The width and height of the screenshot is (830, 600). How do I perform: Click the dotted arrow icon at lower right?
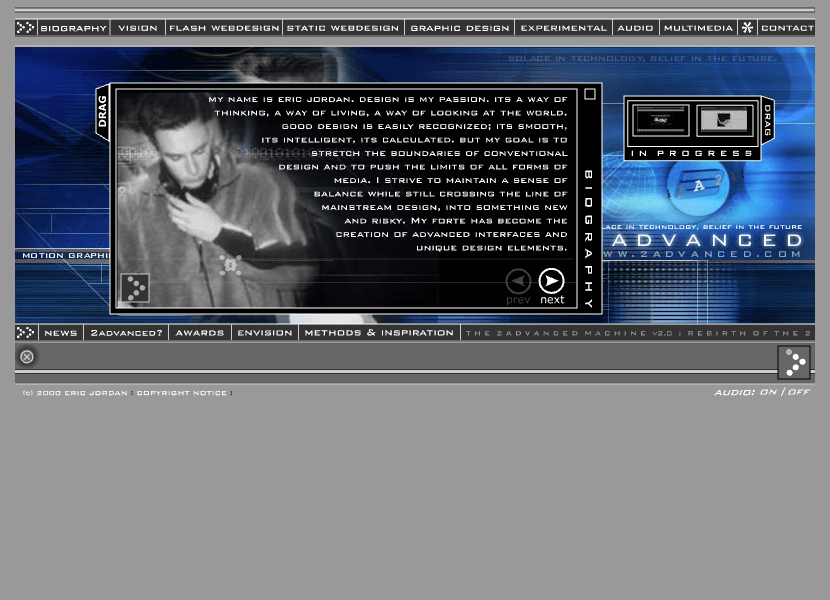tap(794, 362)
